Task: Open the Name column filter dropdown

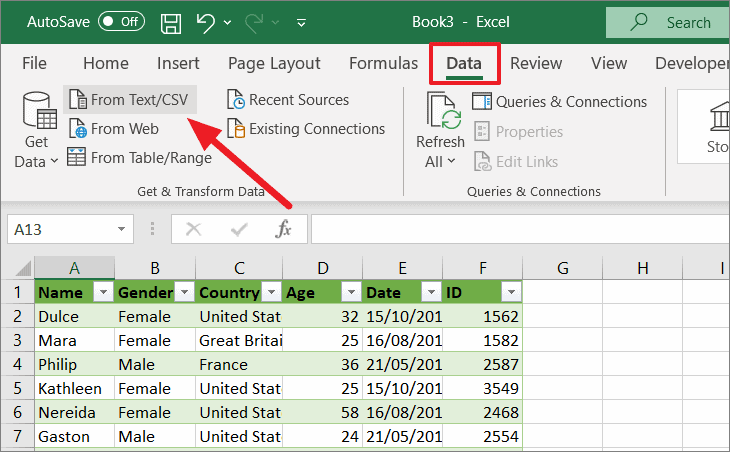Action: [101, 293]
